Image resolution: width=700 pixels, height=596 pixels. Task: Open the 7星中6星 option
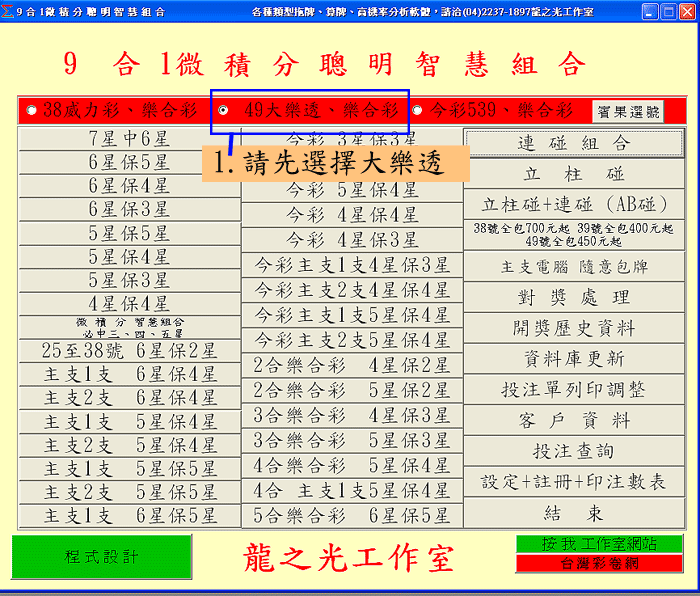129,139
